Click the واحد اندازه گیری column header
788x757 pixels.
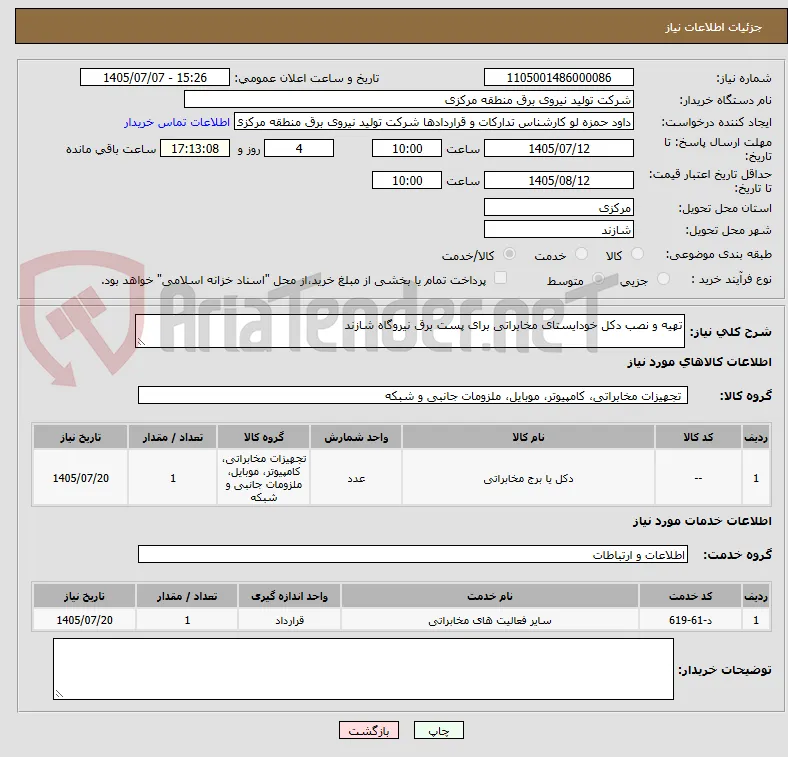(289, 596)
